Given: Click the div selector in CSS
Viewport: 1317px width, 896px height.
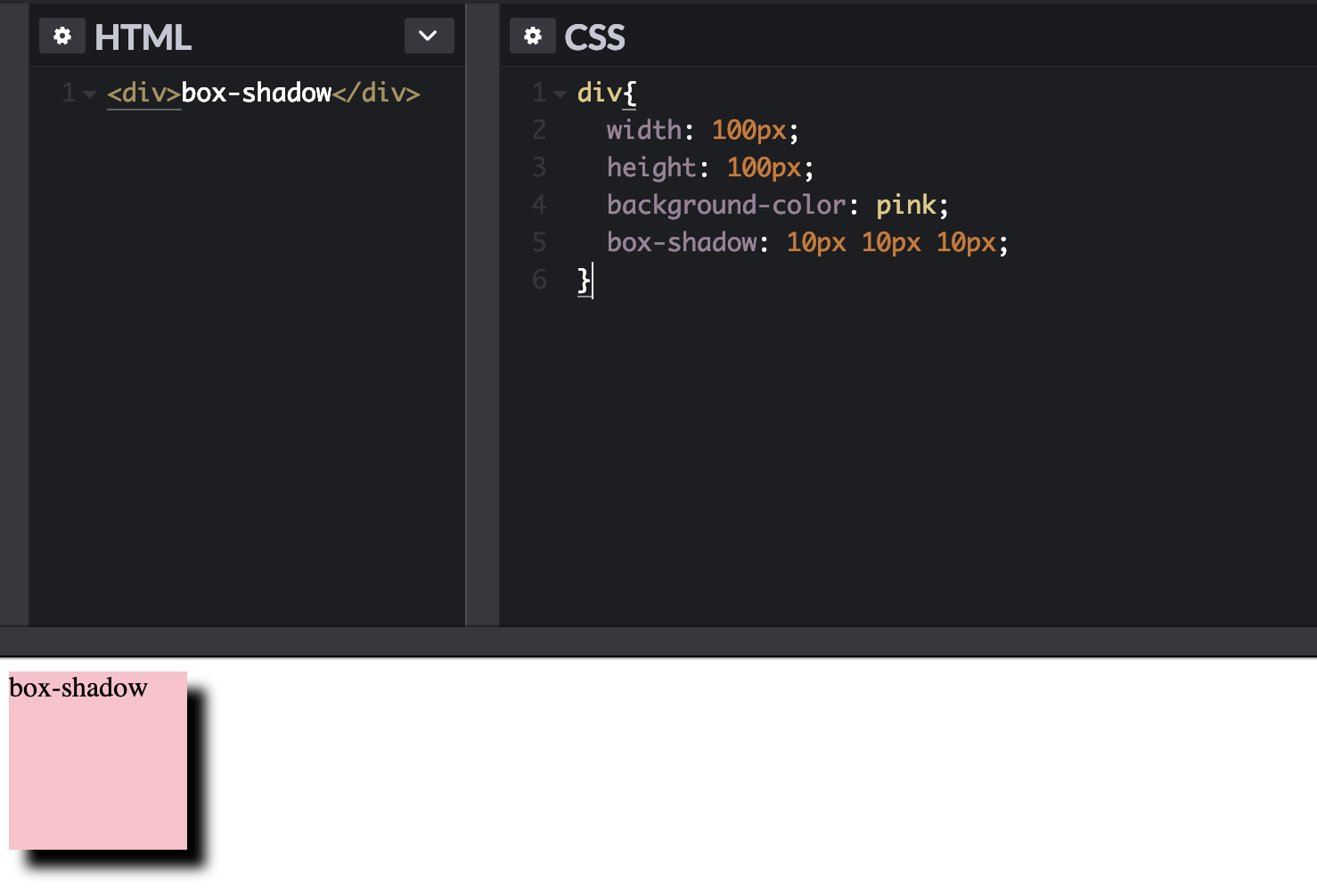Looking at the screenshot, I should 597,93.
